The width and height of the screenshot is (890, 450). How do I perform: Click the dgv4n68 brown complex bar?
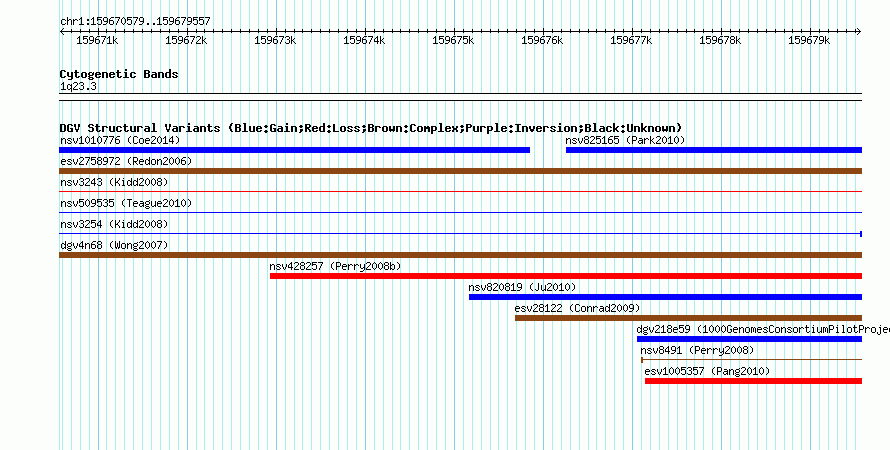(461, 255)
